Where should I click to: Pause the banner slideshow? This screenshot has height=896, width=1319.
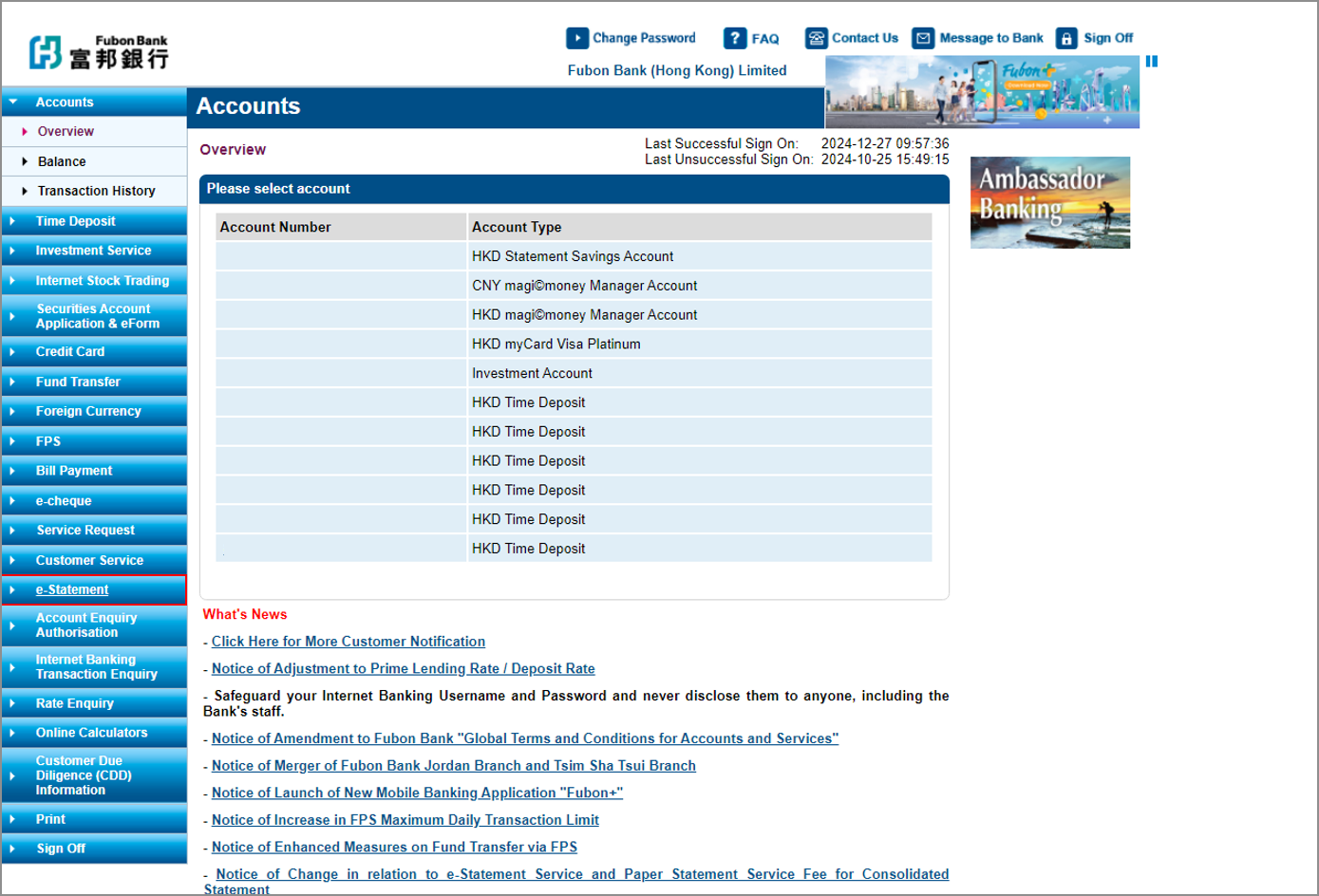pyautogui.click(x=1152, y=62)
